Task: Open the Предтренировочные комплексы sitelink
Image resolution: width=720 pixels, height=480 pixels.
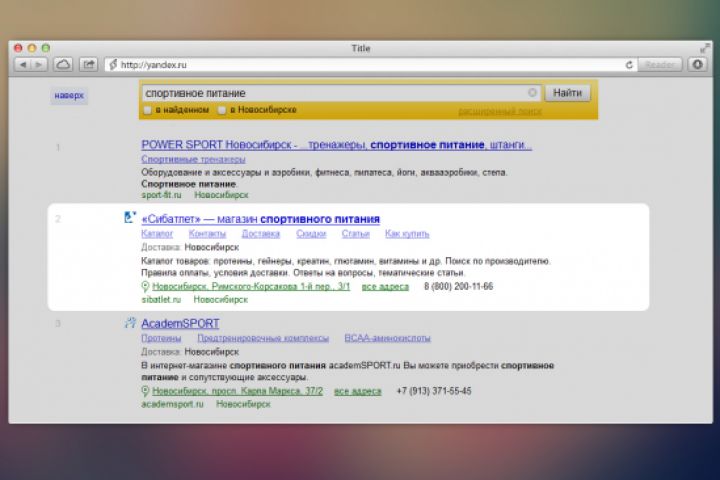Action: pyautogui.click(x=263, y=338)
